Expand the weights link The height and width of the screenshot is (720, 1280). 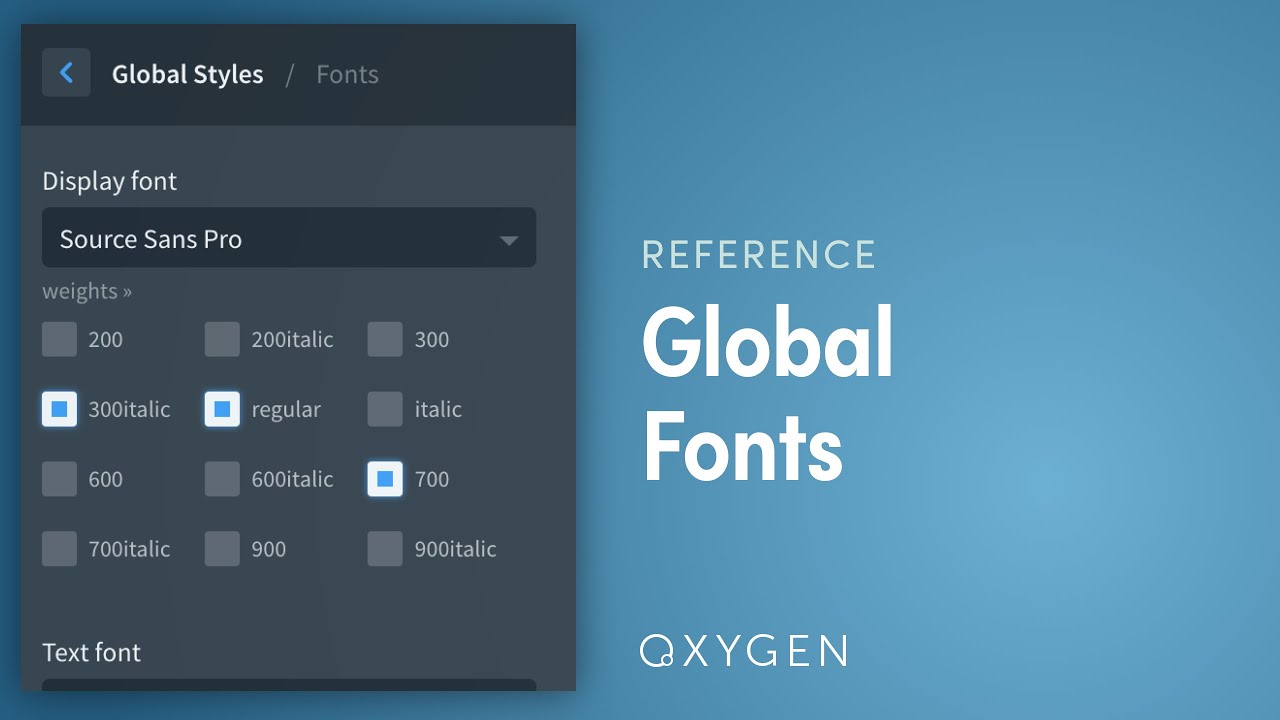point(87,291)
